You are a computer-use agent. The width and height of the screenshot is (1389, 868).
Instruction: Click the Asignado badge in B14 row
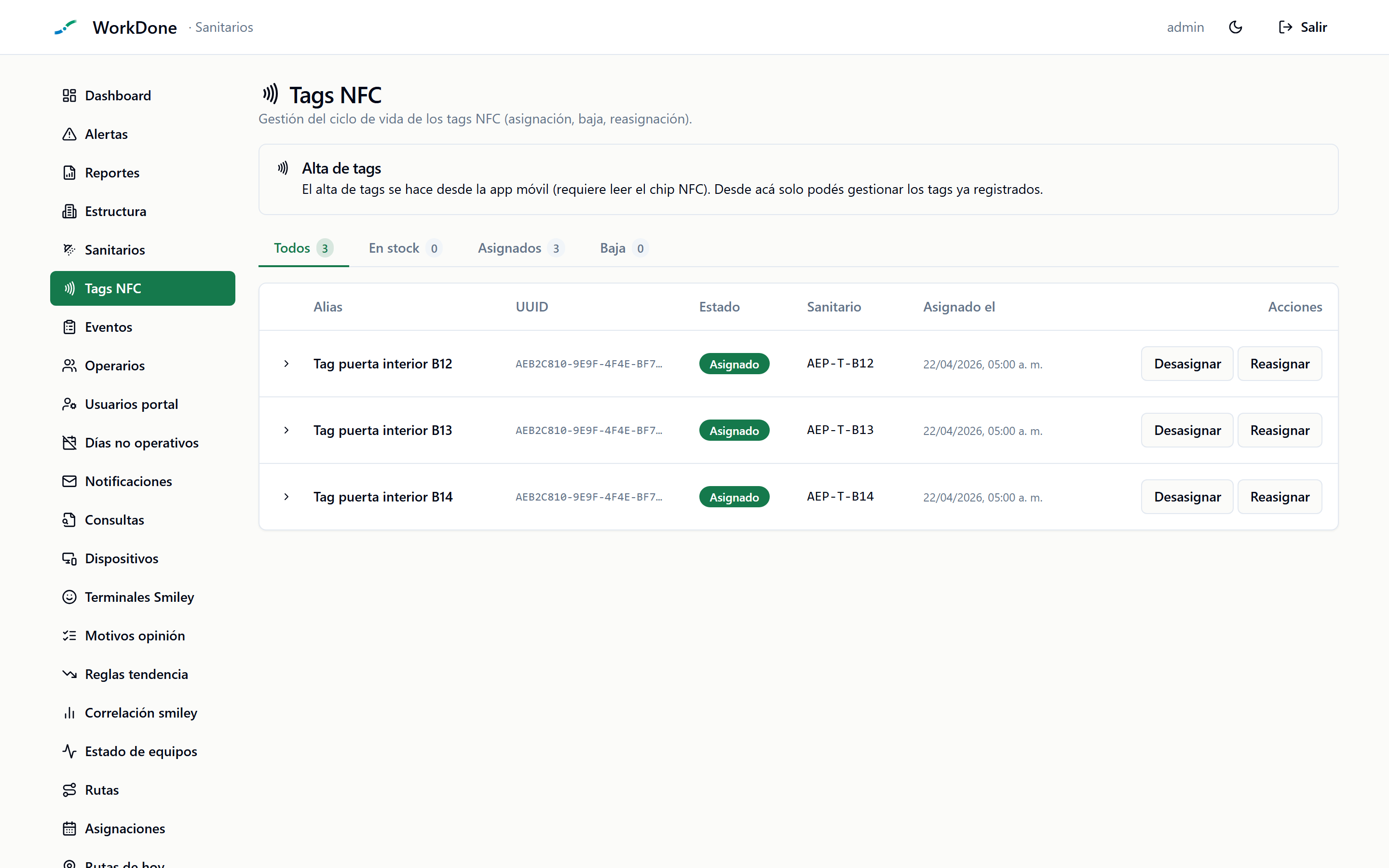click(x=734, y=497)
